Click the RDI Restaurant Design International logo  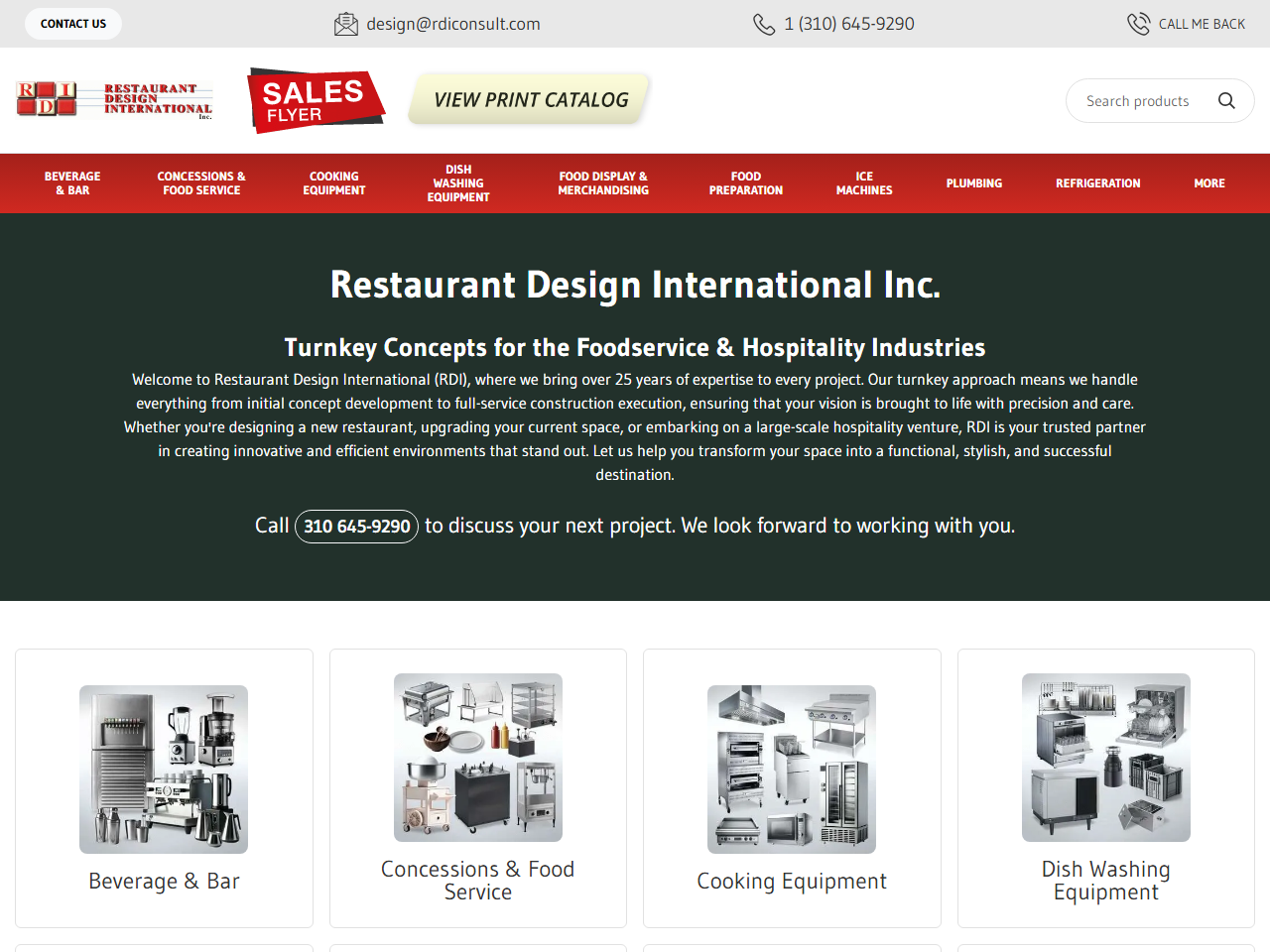pos(114,100)
